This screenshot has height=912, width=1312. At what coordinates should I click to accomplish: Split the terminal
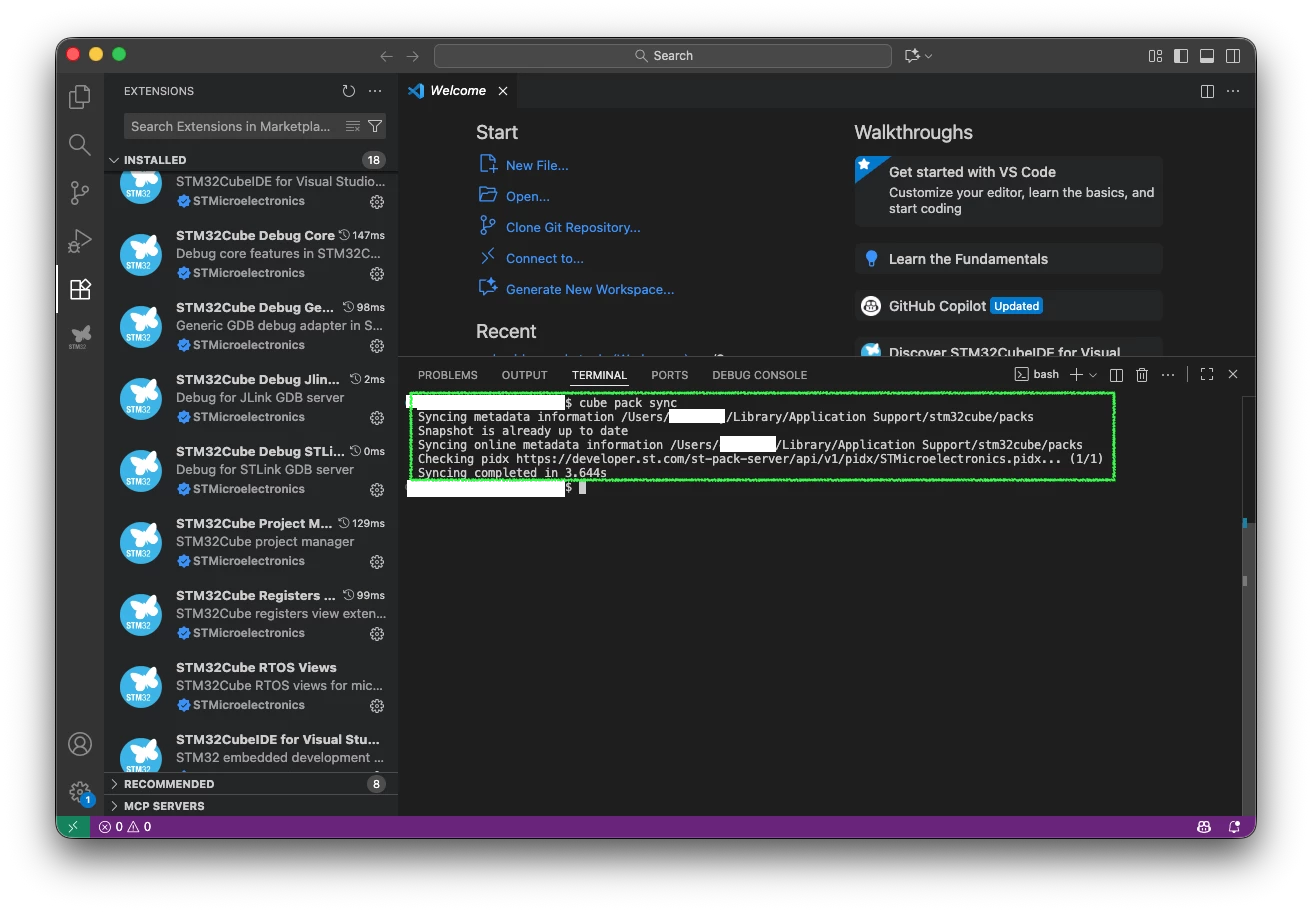(1116, 375)
